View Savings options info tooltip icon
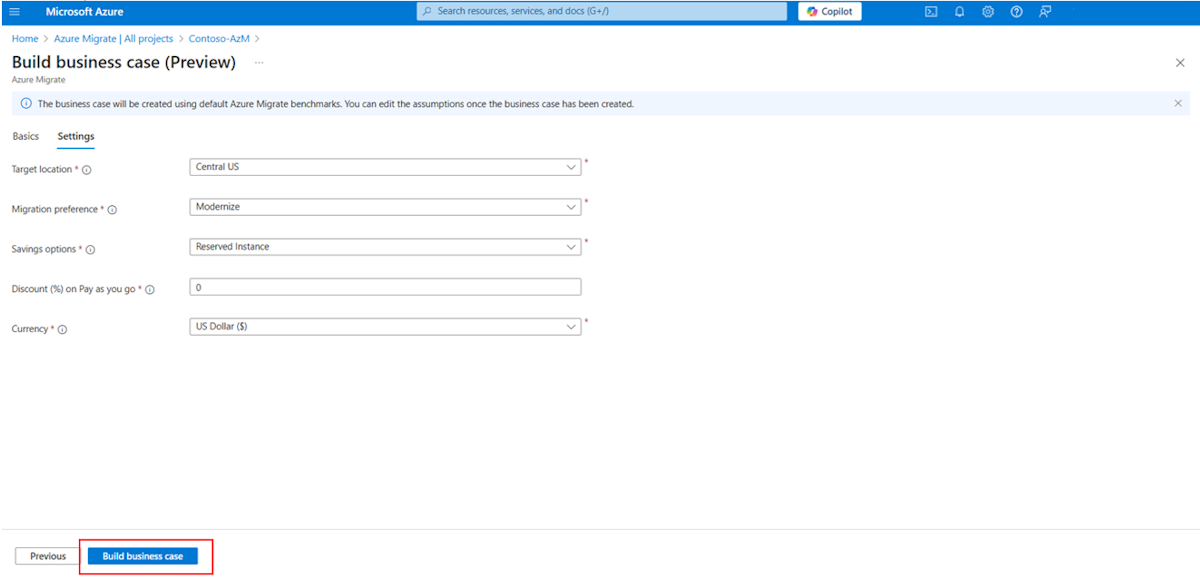Viewport: 1200px width, 583px height. tap(90, 249)
